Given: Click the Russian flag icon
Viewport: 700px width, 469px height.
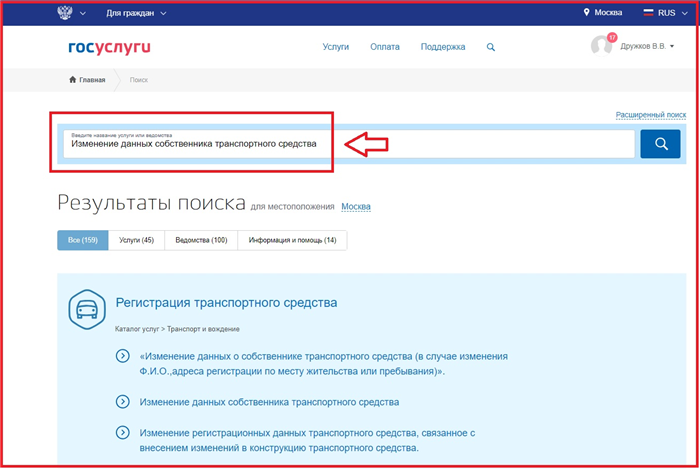Looking at the screenshot, I should (648, 12).
